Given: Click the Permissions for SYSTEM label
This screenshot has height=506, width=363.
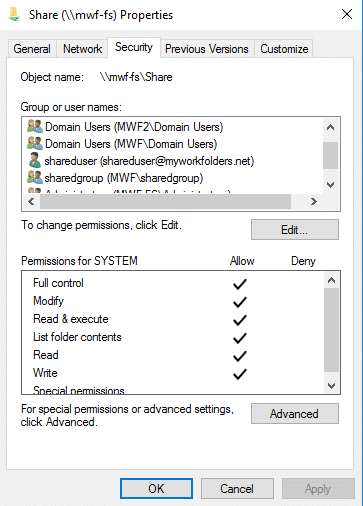Looking at the screenshot, I should coord(79,261).
